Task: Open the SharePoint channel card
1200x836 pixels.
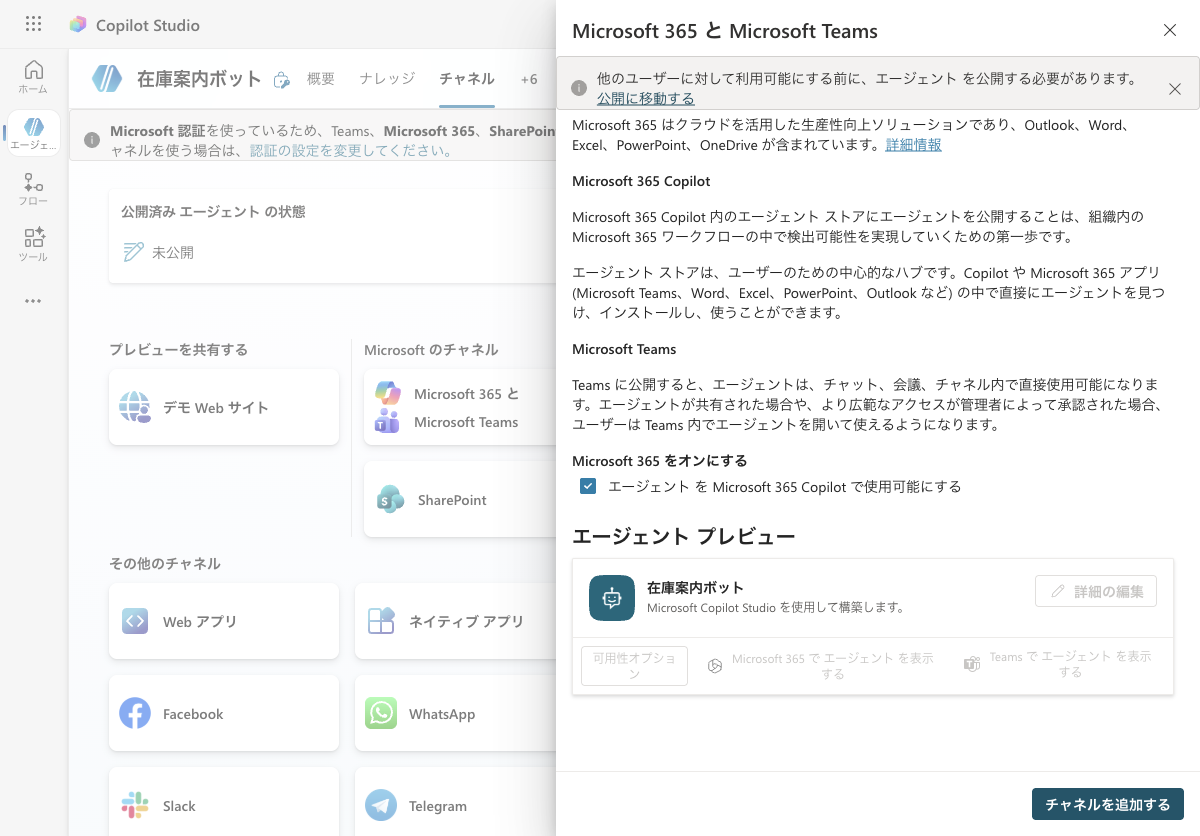Action: point(460,499)
